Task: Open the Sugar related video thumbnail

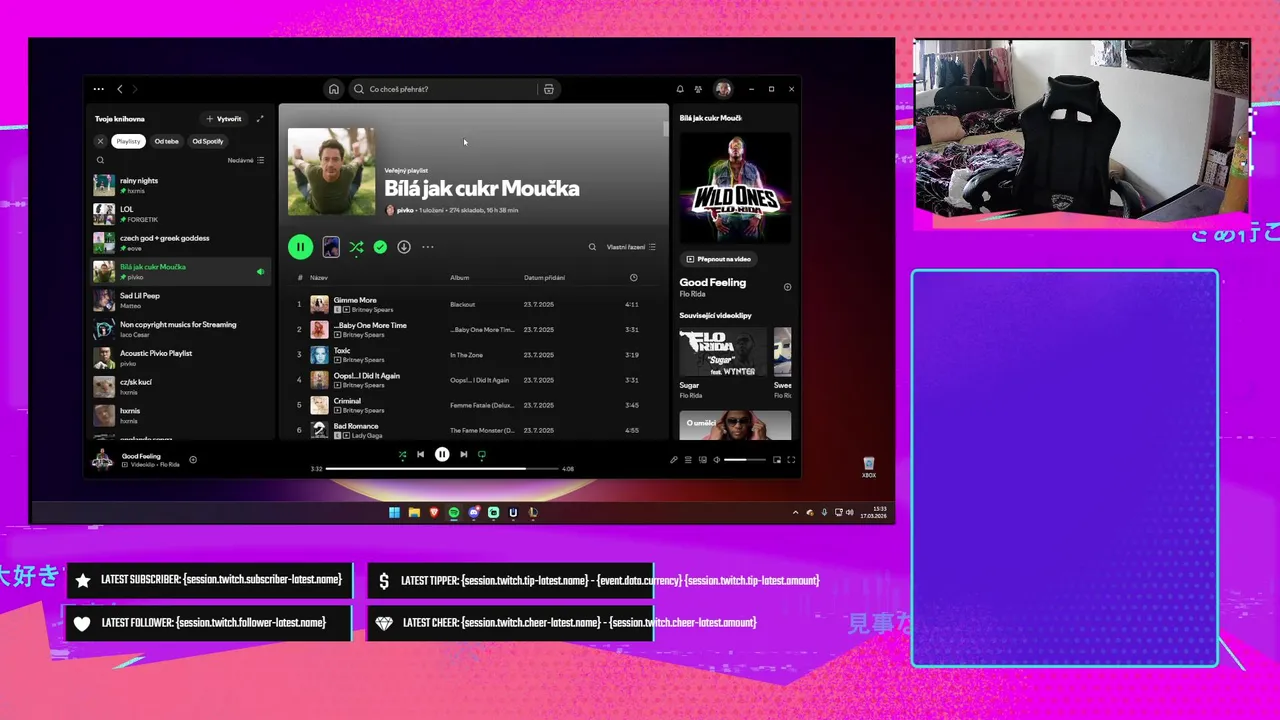Action: click(x=723, y=352)
